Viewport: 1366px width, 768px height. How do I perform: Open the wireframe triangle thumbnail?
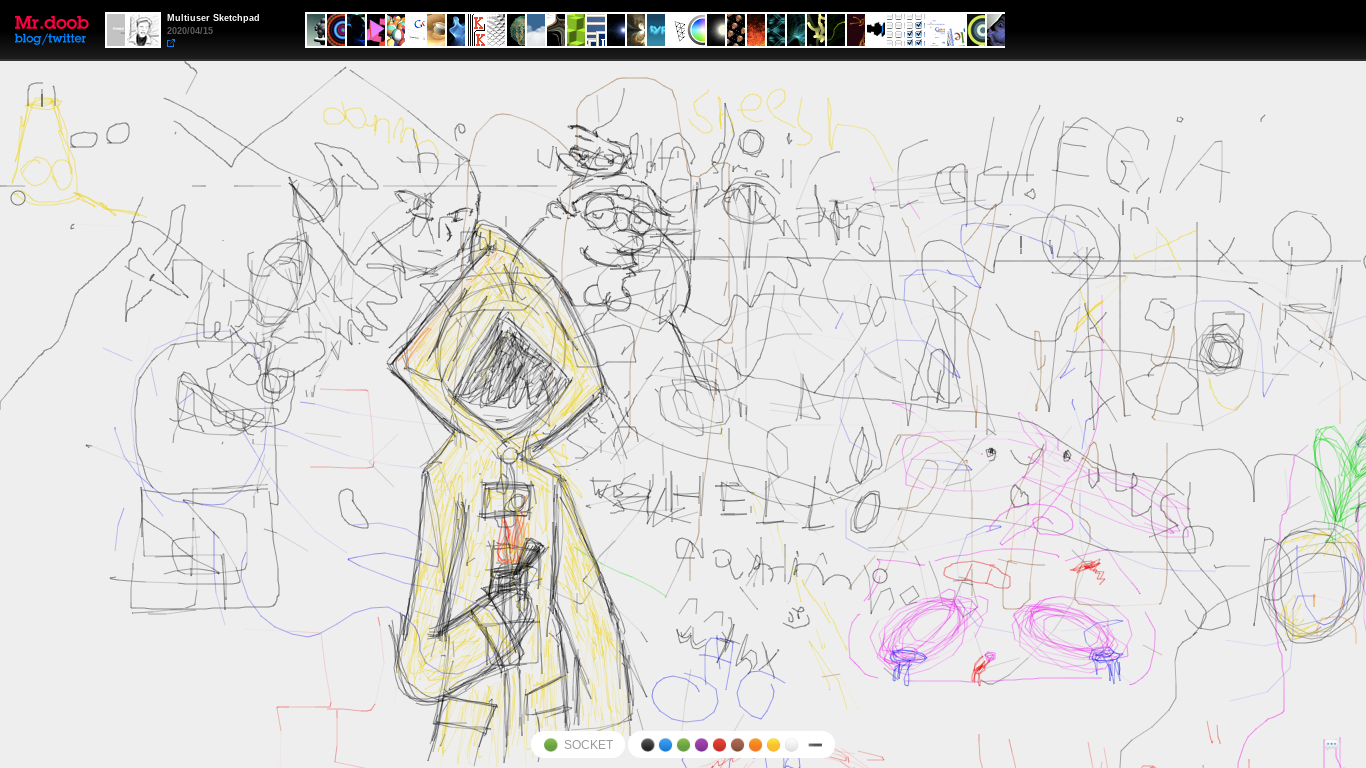[676, 30]
